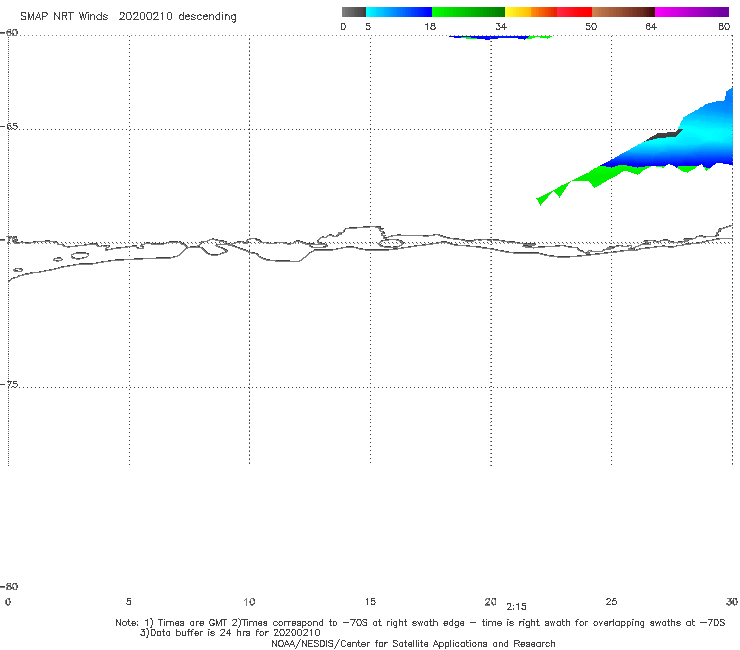Pick the magenta 64–80 color scale segment
The image size is (740, 650).
coord(692,12)
